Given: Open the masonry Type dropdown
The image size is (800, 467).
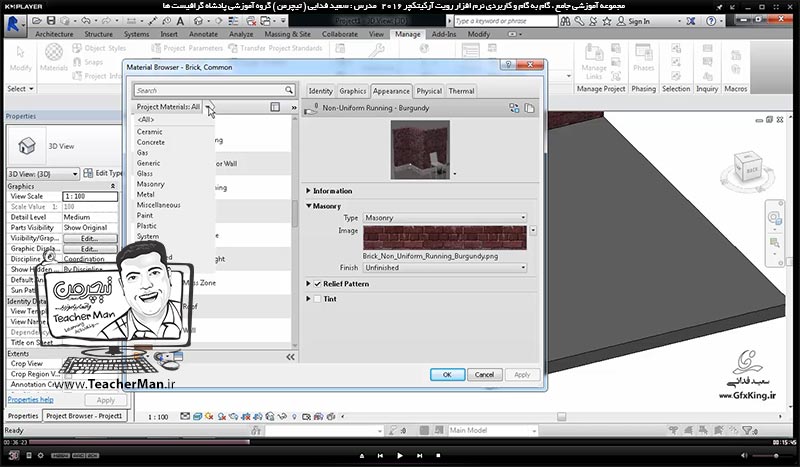Looking at the screenshot, I should (444, 217).
